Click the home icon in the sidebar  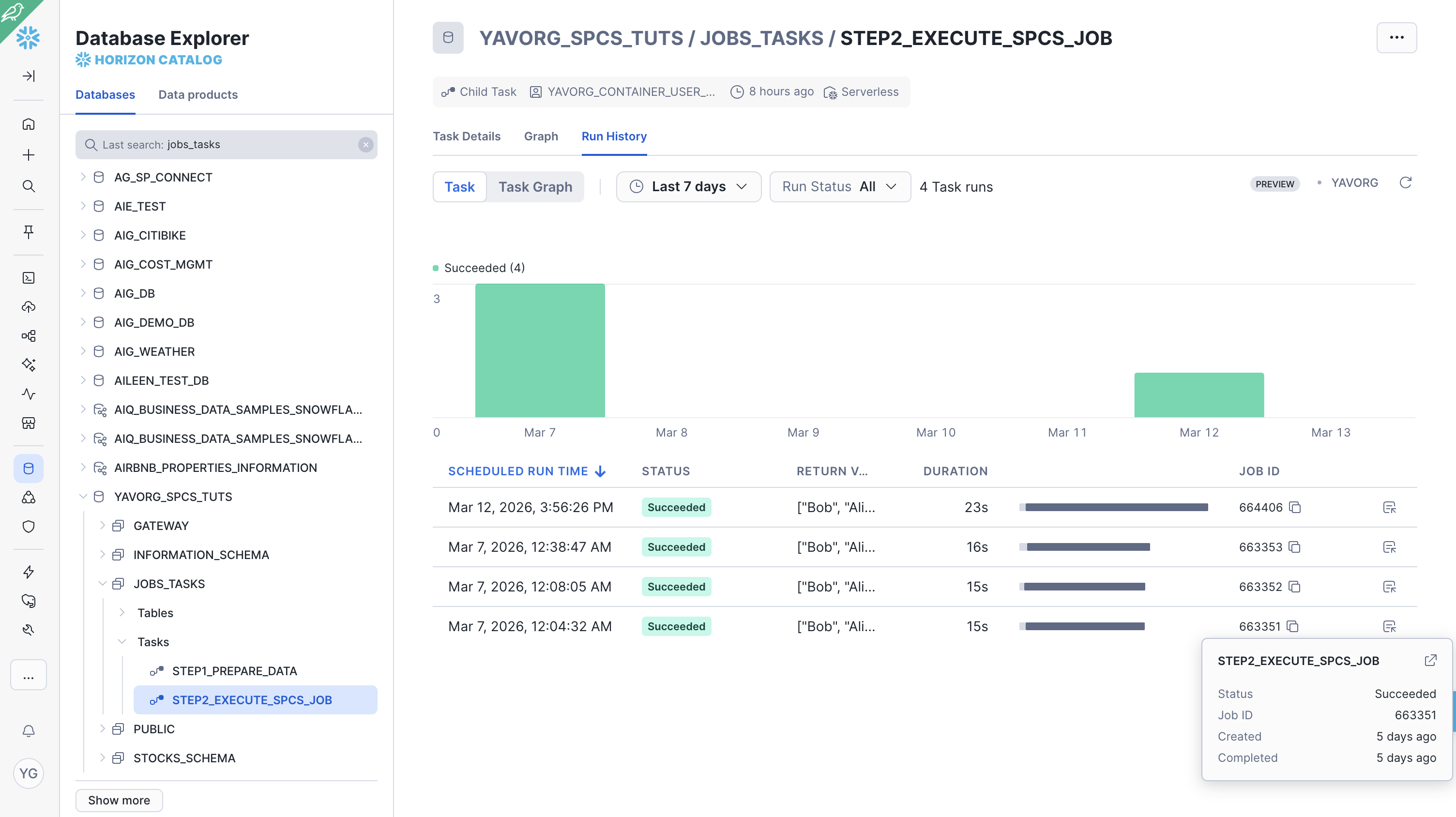pos(28,124)
